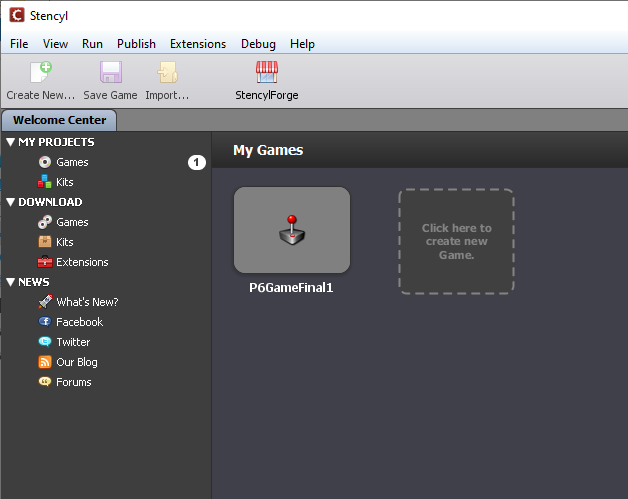
Task: Collapse the DOWNLOAD section
Action: 11,202
